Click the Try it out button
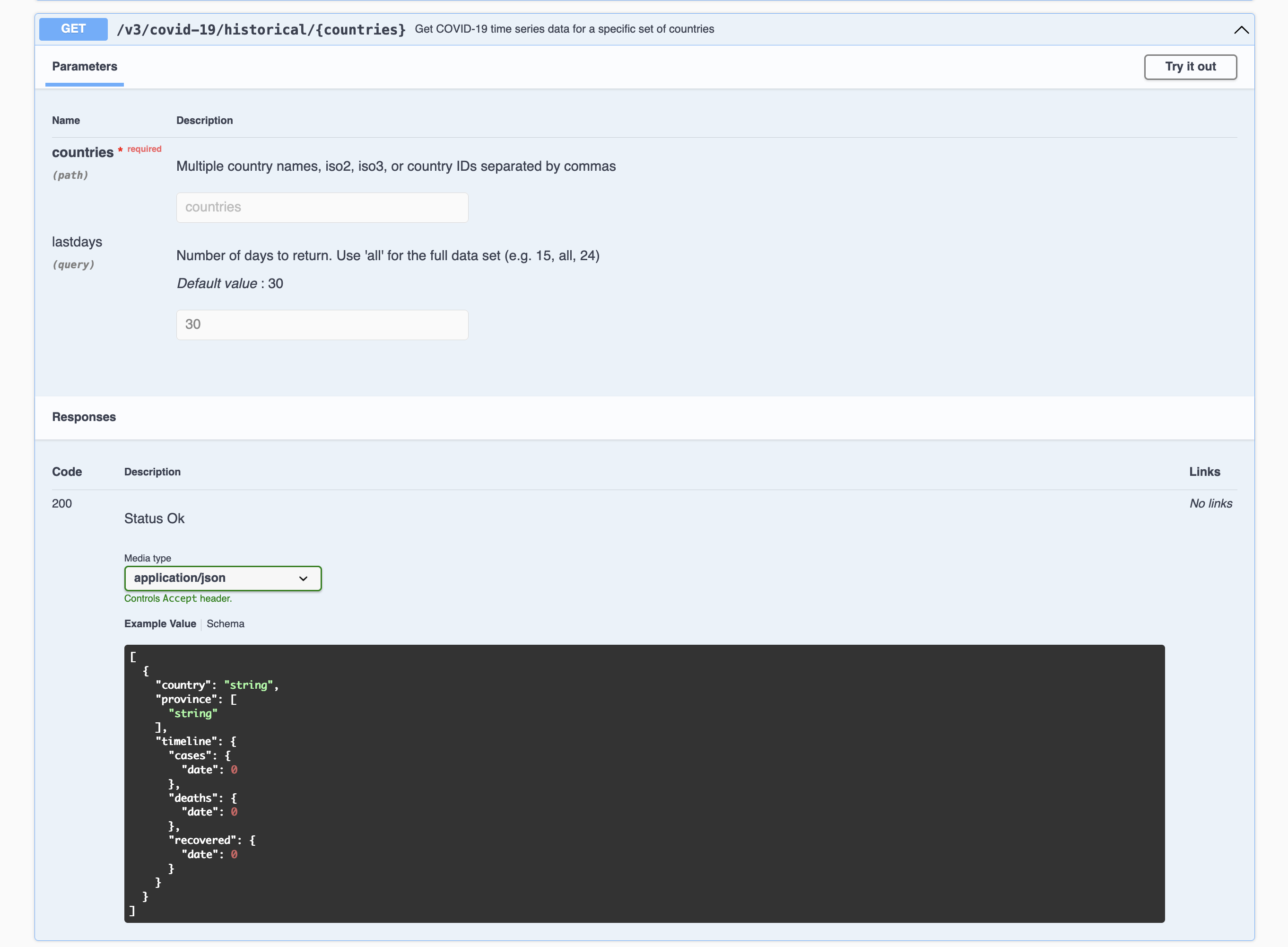1288x947 pixels. [1190, 67]
